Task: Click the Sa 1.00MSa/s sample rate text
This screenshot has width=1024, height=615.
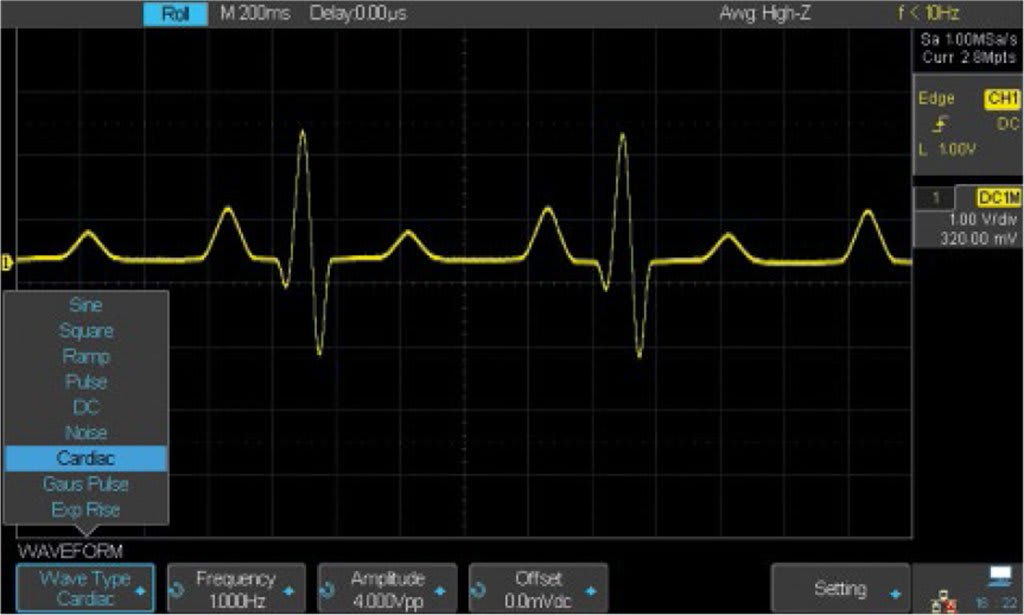Action: [968, 39]
